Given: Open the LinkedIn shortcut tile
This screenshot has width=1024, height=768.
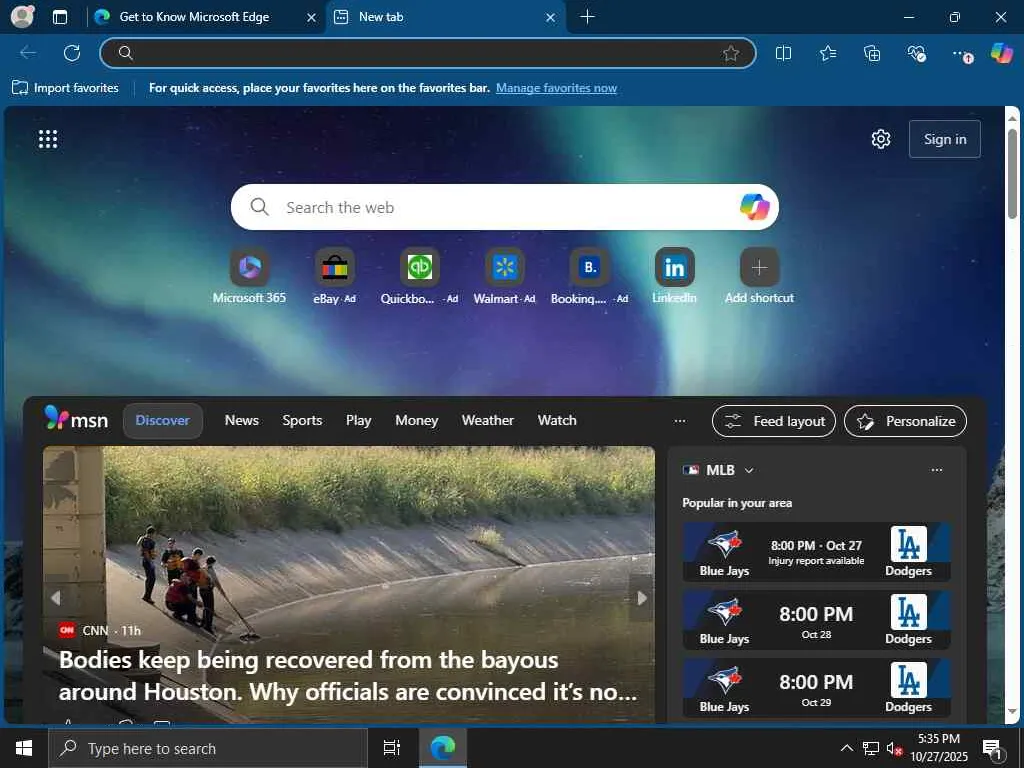Looking at the screenshot, I should [674, 276].
